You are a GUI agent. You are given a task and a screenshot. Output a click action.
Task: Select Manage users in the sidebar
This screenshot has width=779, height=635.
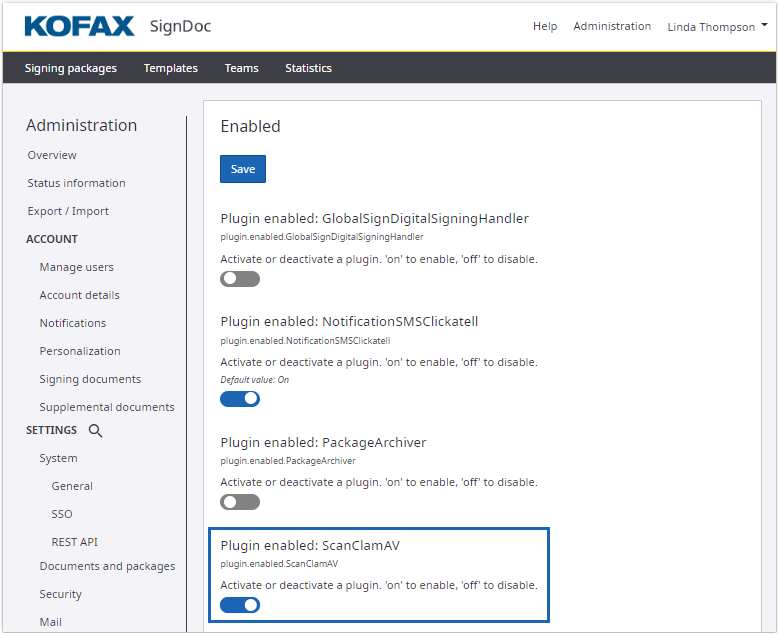76,267
